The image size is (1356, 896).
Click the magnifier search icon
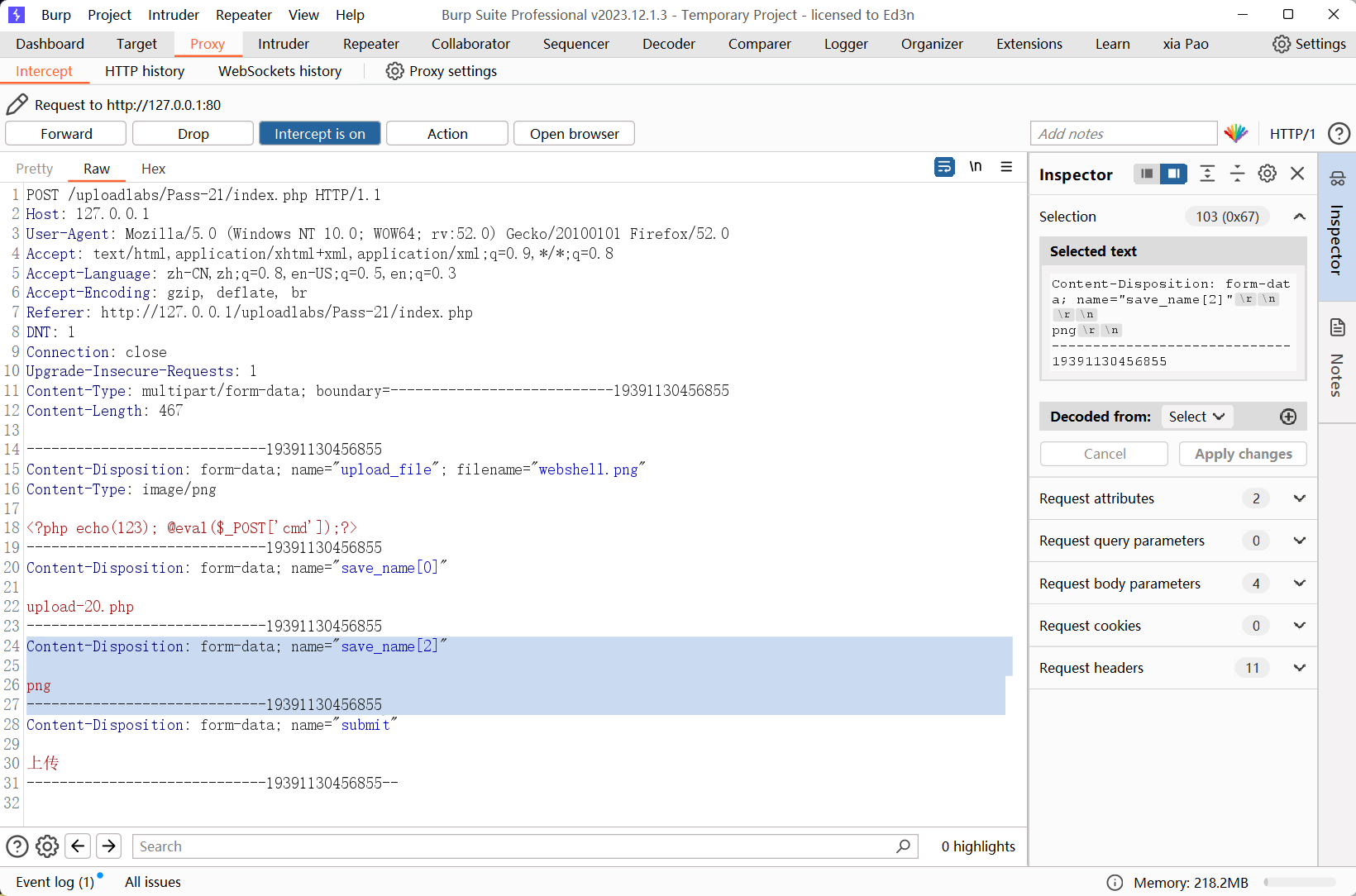tap(903, 846)
